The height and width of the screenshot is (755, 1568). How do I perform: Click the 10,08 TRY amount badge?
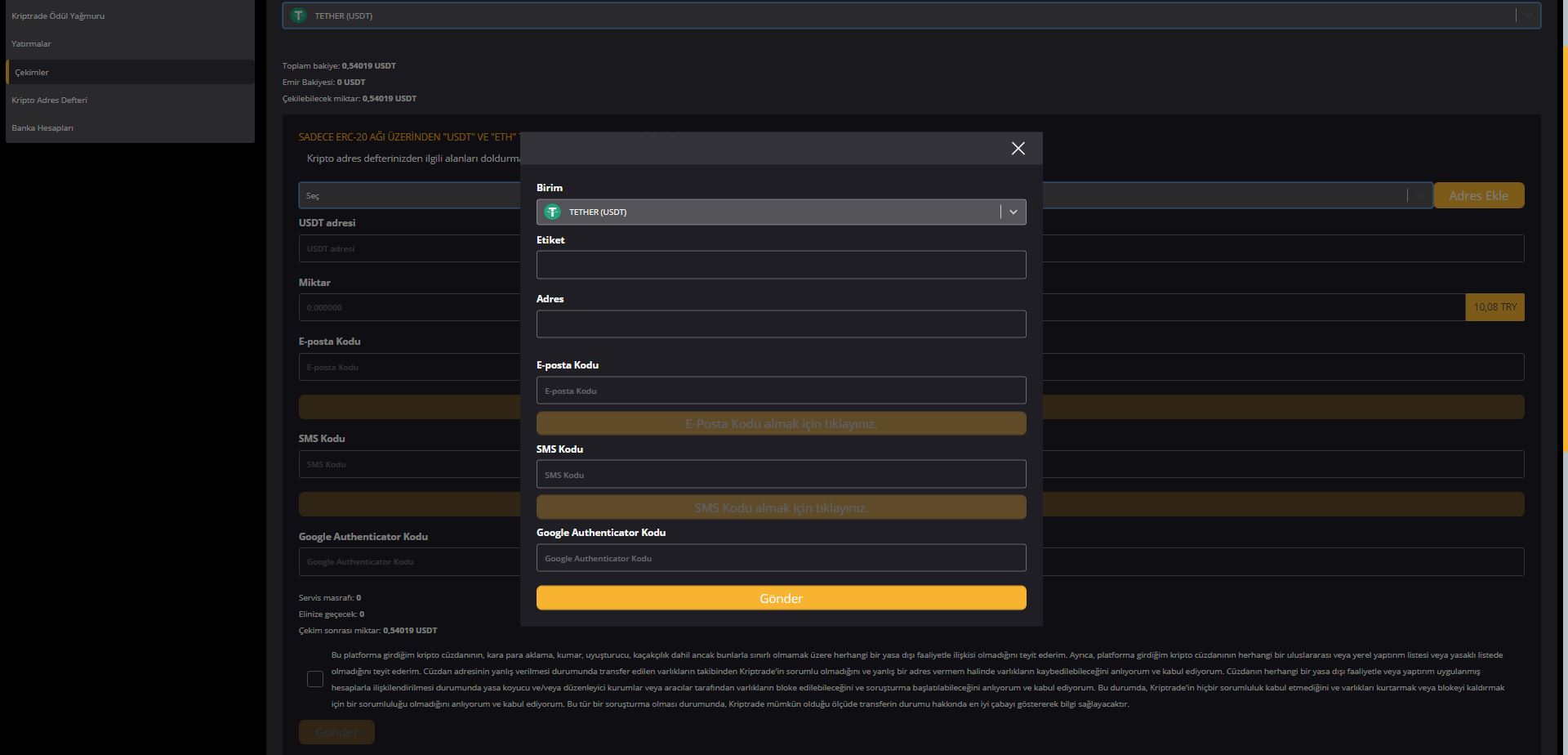click(x=1494, y=307)
